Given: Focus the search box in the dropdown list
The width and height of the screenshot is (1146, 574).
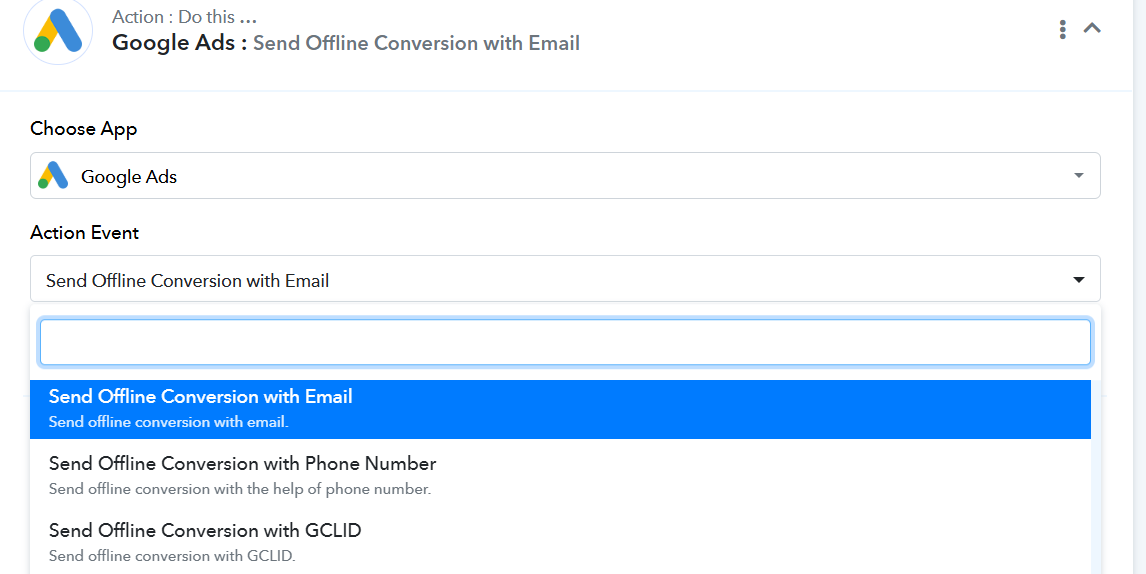Looking at the screenshot, I should pyautogui.click(x=565, y=341).
